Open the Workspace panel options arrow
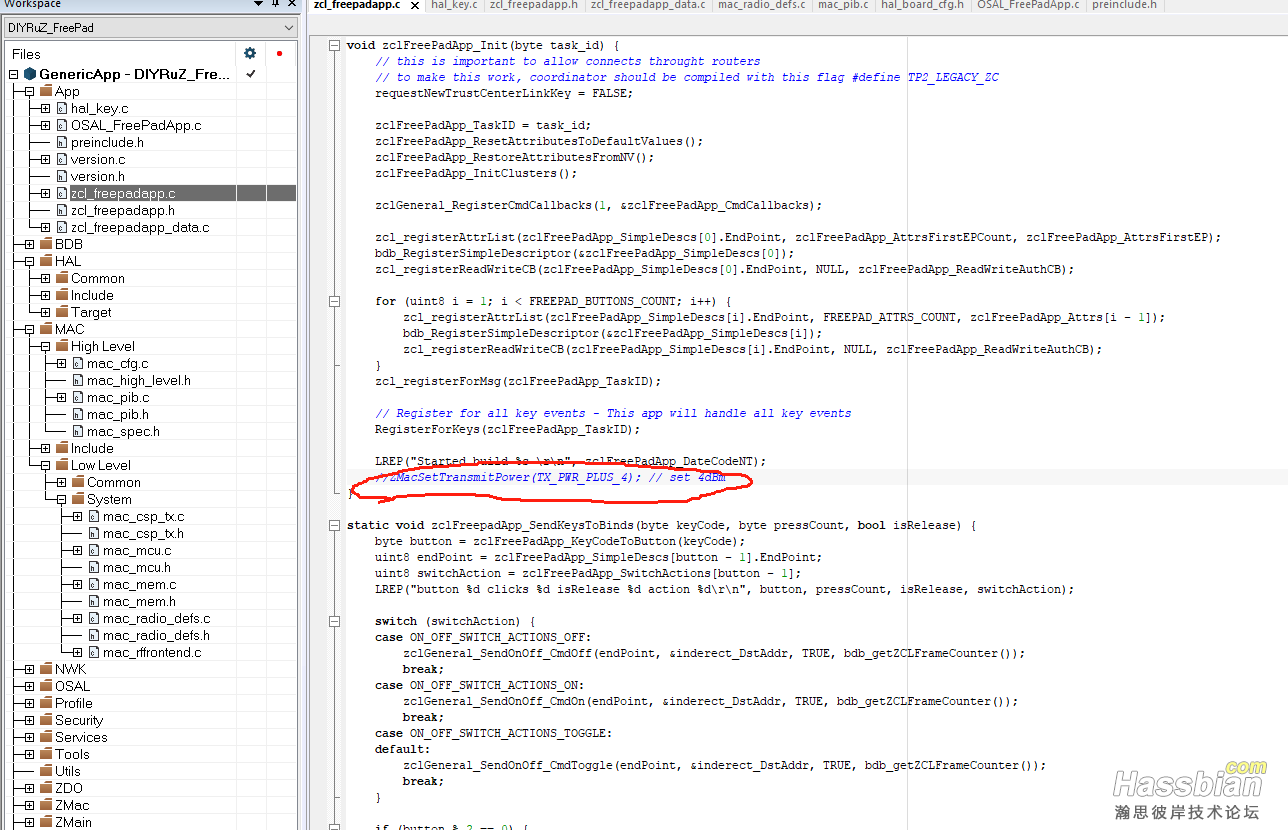The height and width of the screenshot is (830, 1288). coord(257,4)
